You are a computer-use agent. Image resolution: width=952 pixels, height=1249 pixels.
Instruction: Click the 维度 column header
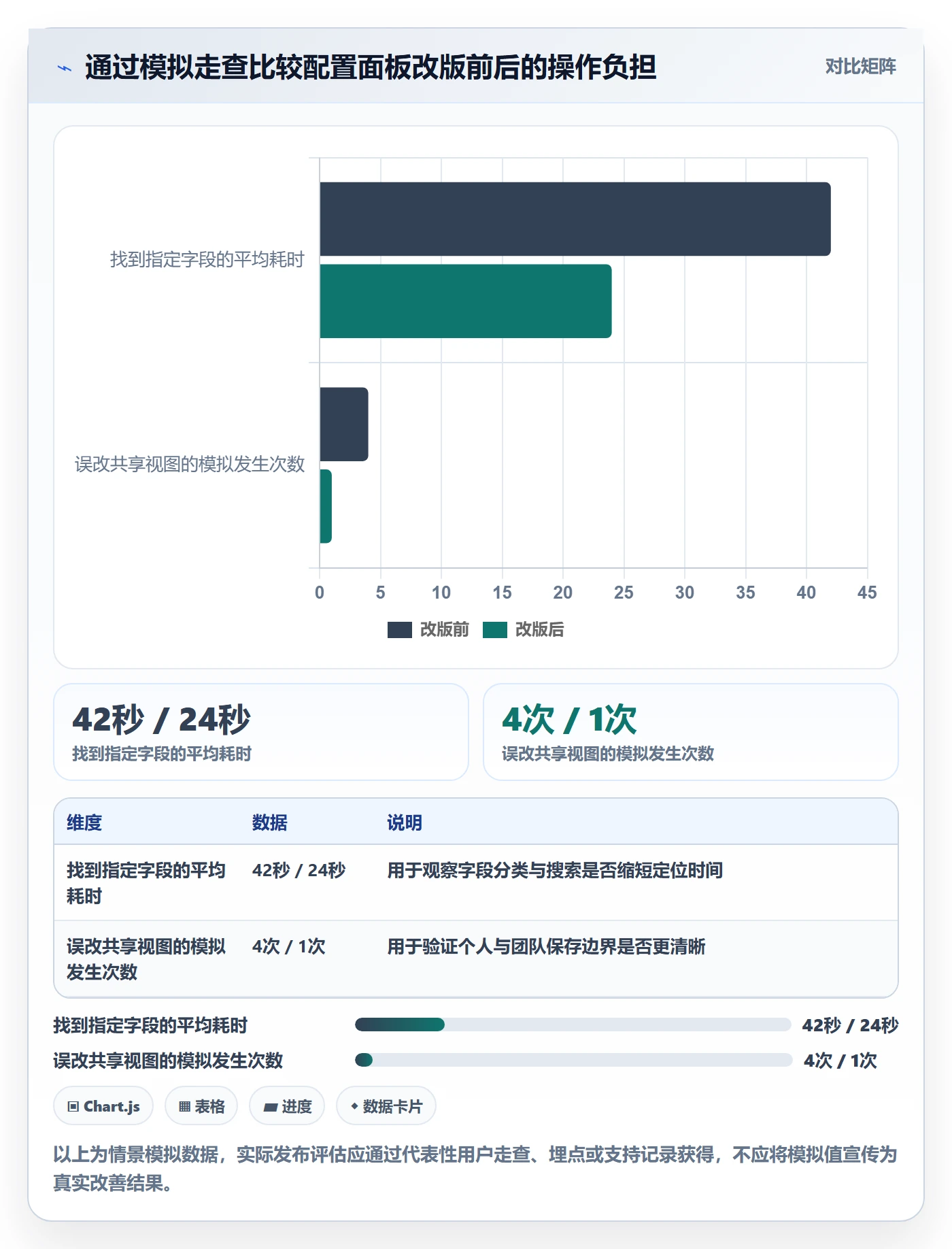(x=84, y=822)
